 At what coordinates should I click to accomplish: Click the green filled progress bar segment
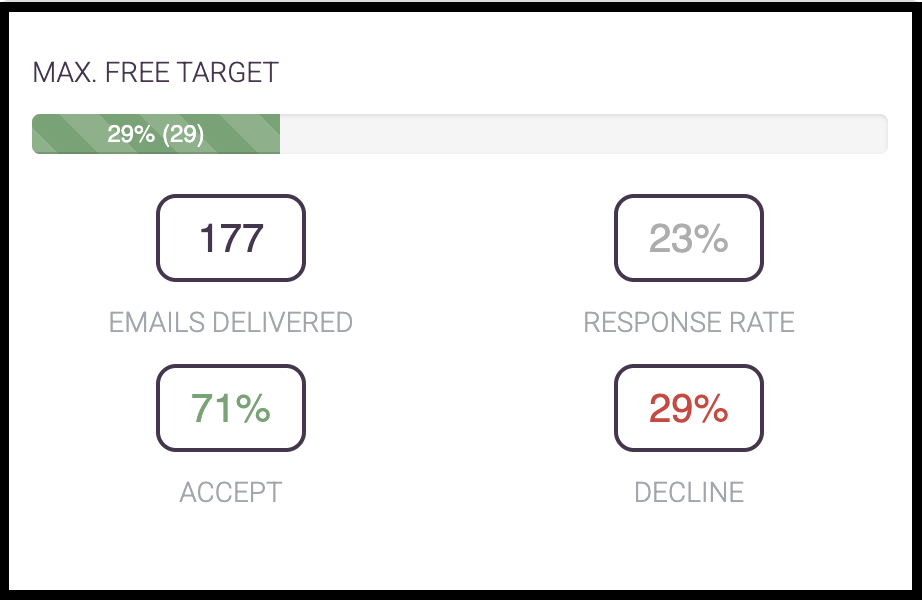pos(156,134)
